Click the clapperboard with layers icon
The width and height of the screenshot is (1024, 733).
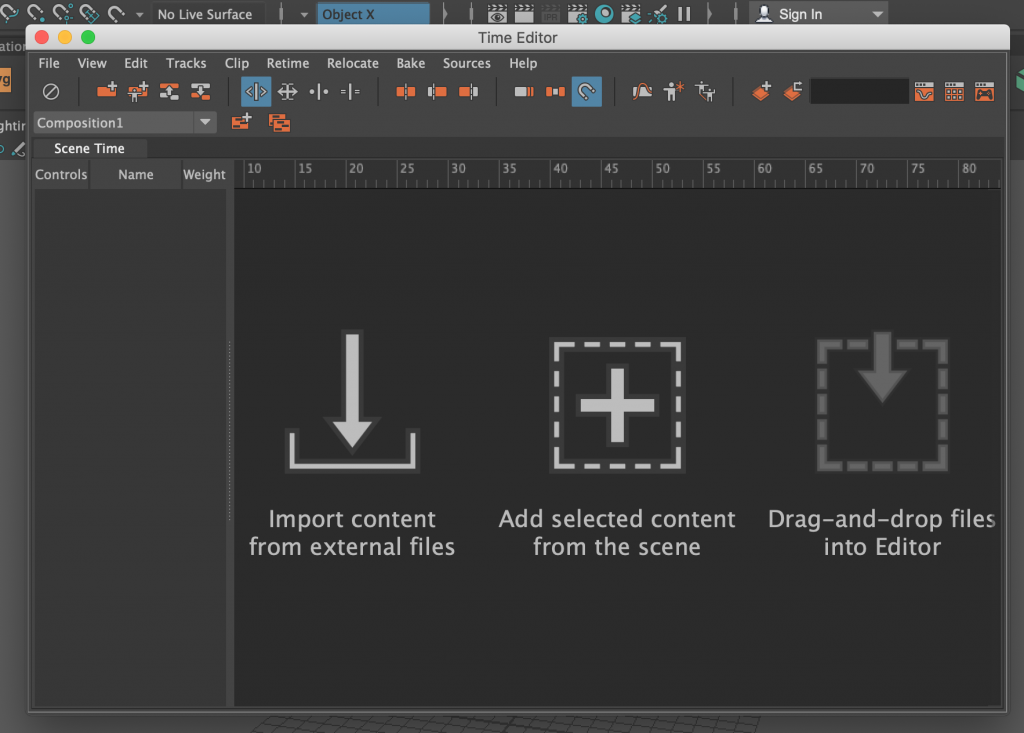(x=631, y=14)
